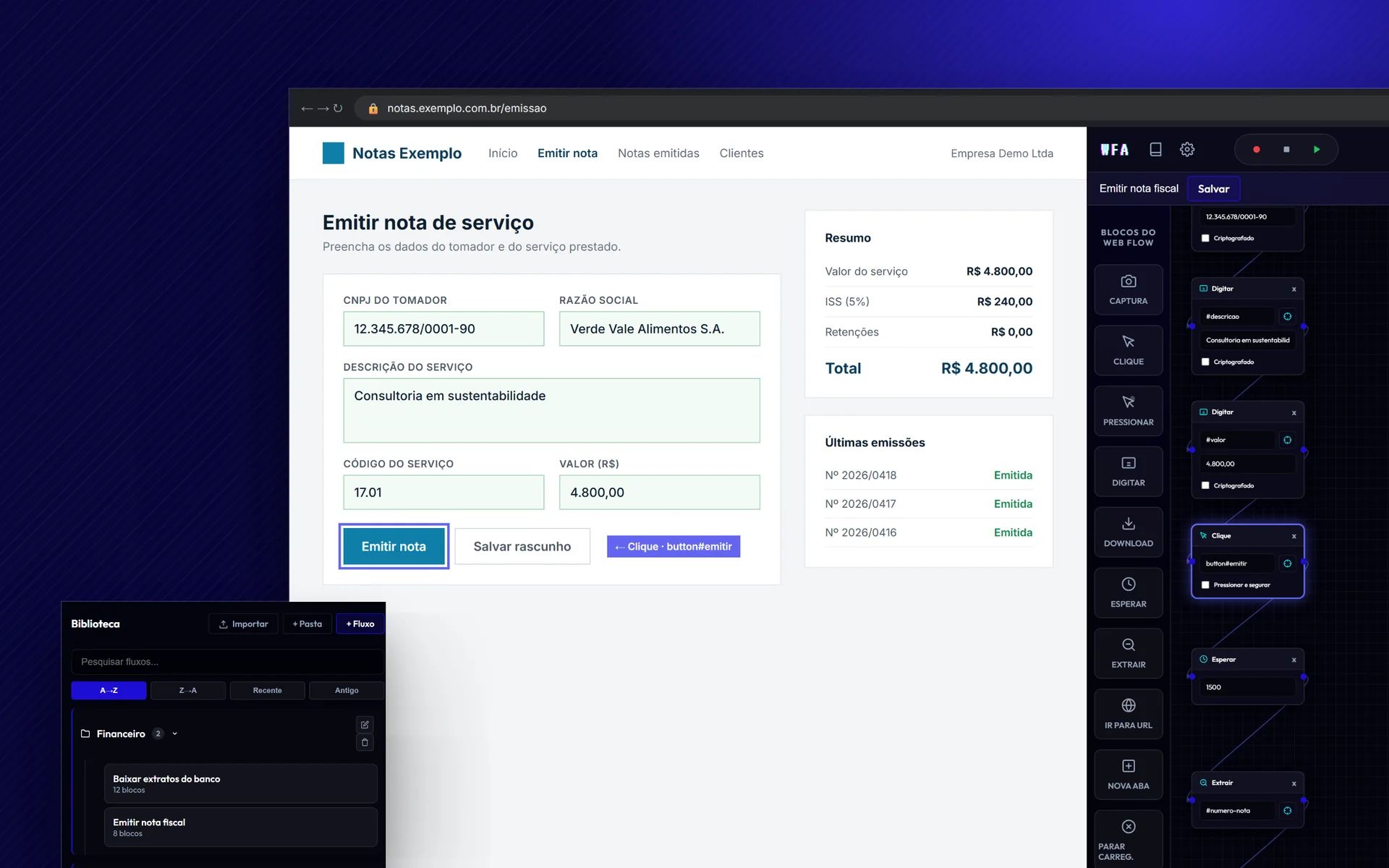Image resolution: width=1389 pixels, height=868 pixels.
Task: Add a Nova Aba block
Action: (1128, 775)
